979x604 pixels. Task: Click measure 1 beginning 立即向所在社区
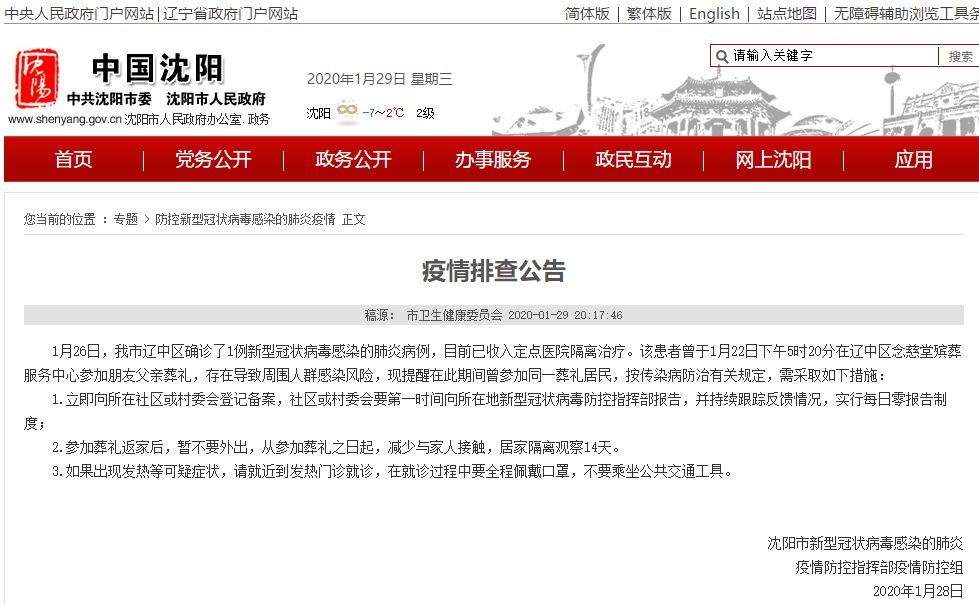tap(486, 411)
